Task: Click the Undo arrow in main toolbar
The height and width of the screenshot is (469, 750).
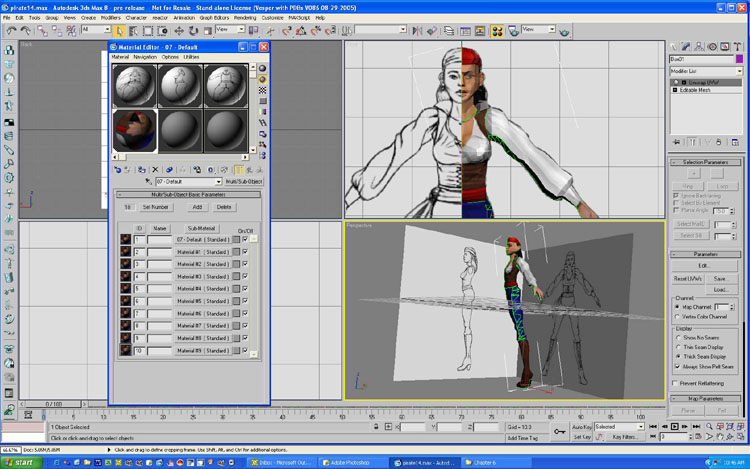Action: [11, 30]
